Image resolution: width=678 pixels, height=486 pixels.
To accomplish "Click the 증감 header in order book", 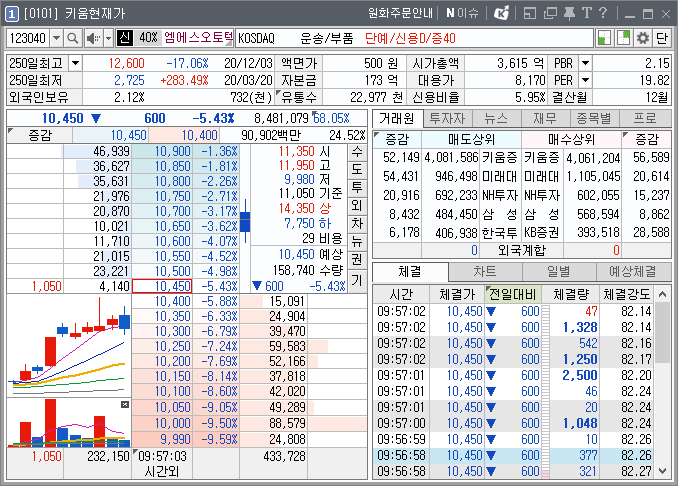I will (x=40, y=135).
